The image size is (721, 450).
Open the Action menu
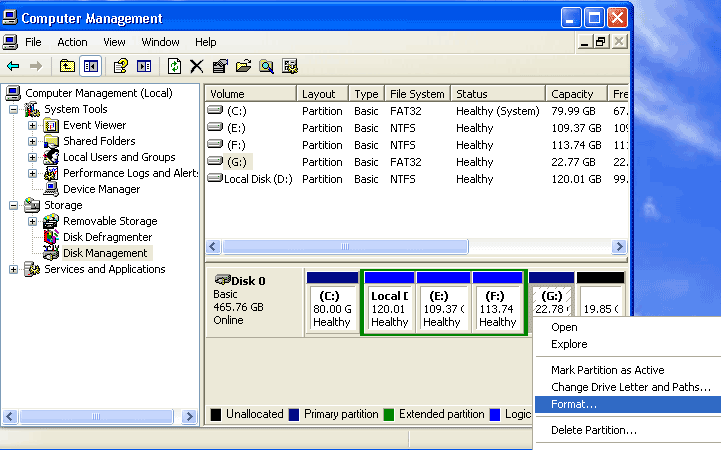pyautogui.click(x=72, y=42)
